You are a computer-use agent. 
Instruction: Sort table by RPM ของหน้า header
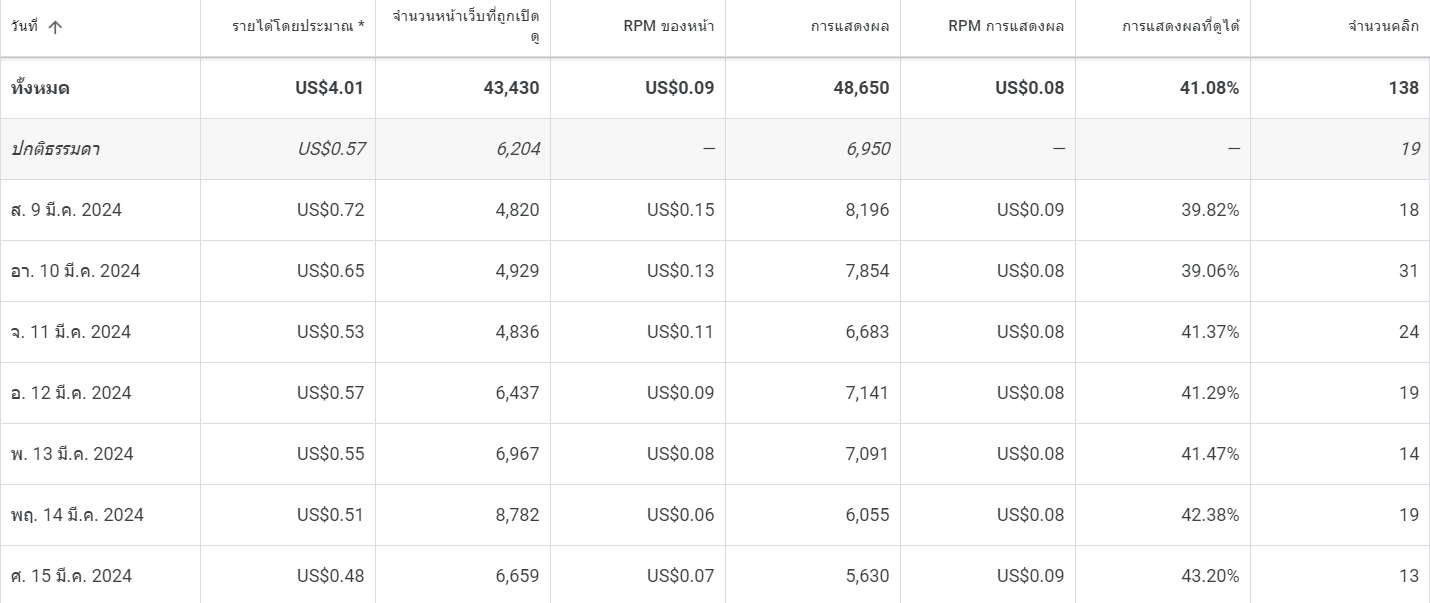(668, 27)
